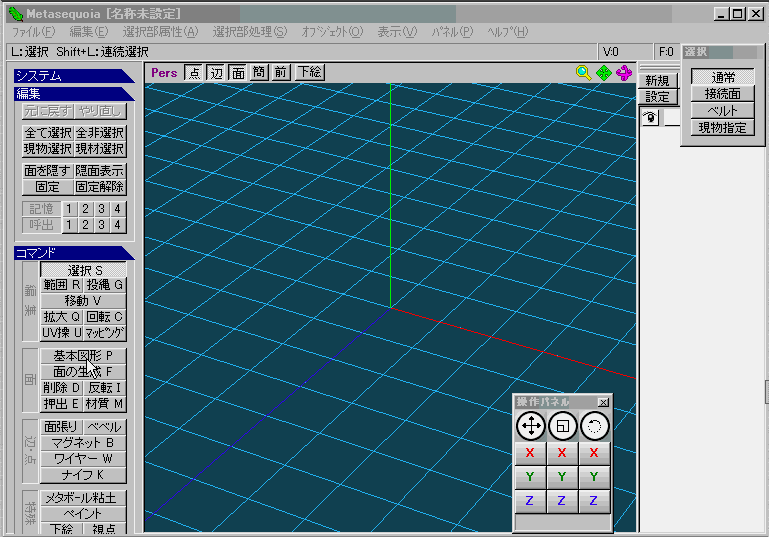771x545 pixels.
Task: Toggle 下絵 background image button in viewport bar
Action: click(310, 73)
